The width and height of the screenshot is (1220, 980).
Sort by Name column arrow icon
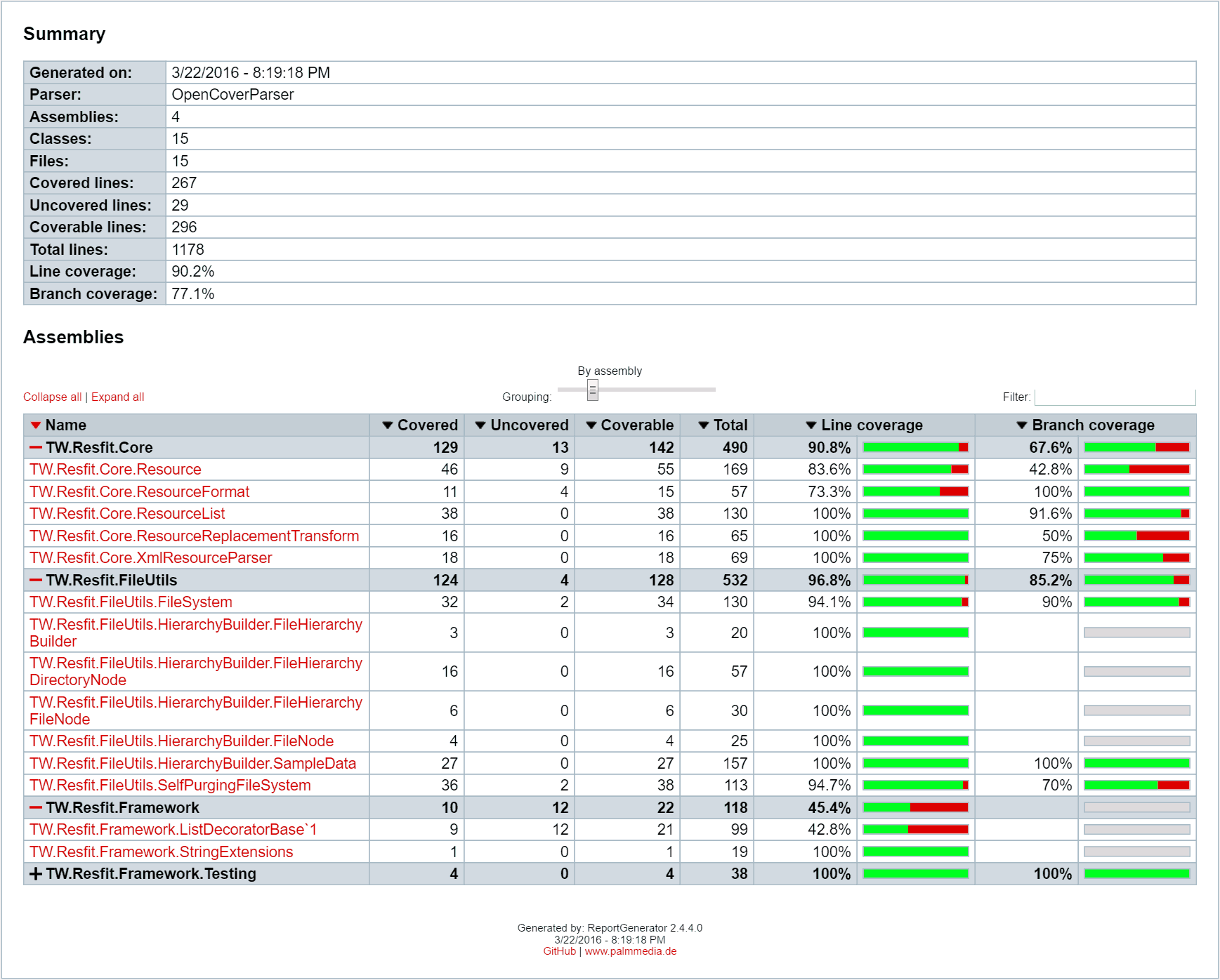pyautogui.click(x=36, y=425)
